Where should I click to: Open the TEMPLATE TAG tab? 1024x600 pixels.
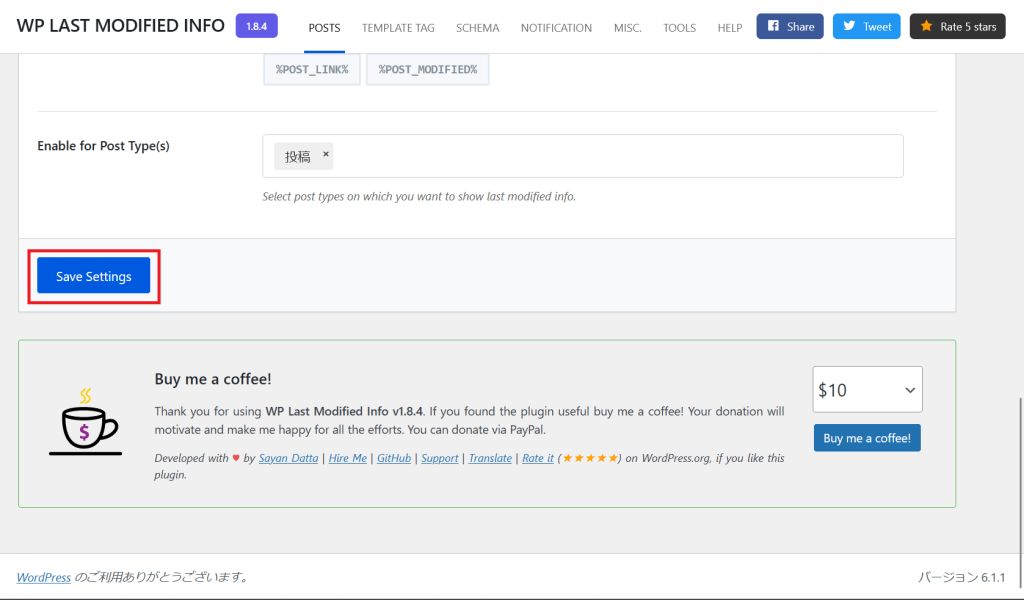398,27
